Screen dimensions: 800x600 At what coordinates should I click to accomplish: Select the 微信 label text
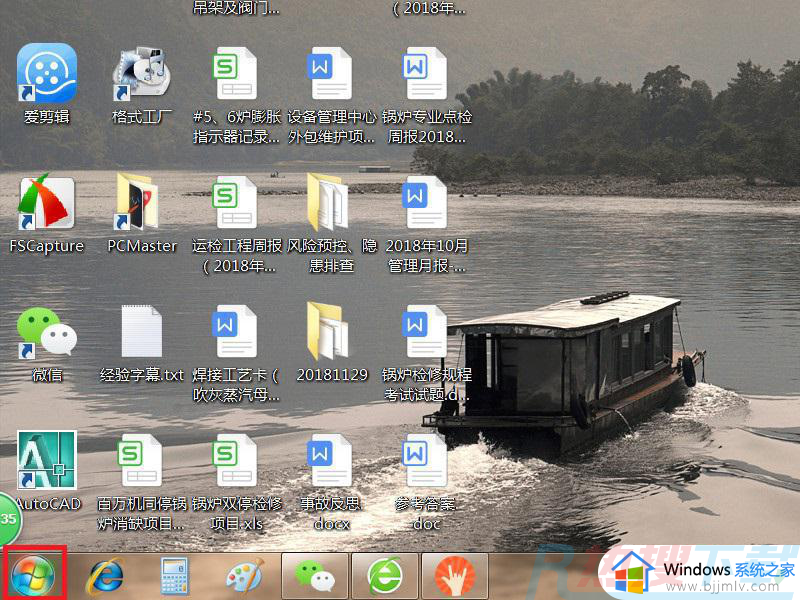47,375
